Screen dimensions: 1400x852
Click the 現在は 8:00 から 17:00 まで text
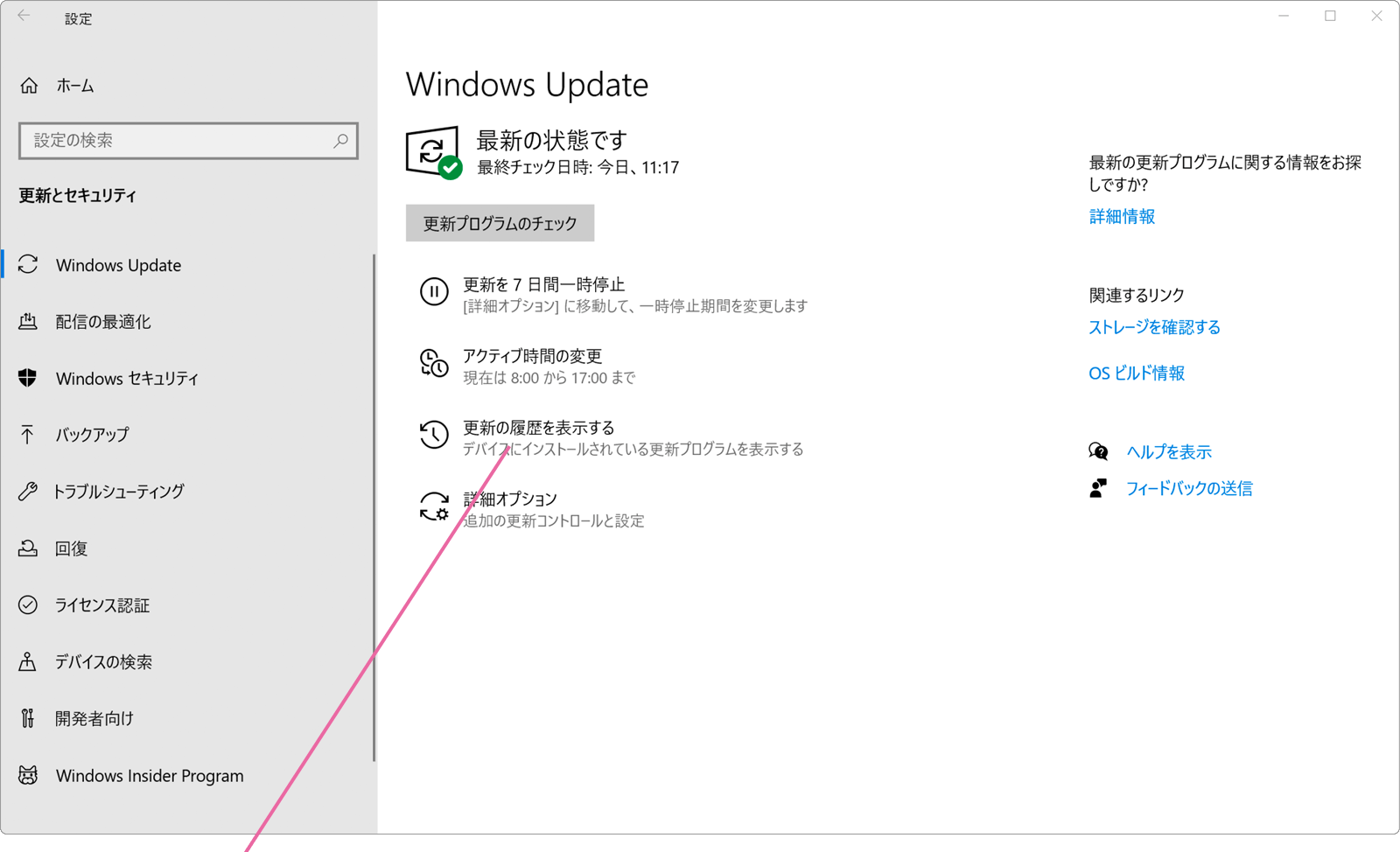(x=549, y=378)
